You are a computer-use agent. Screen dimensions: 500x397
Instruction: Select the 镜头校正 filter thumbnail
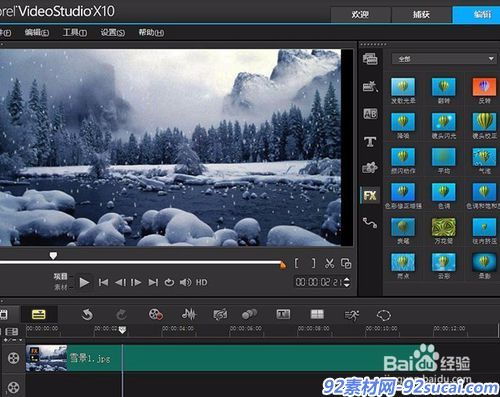tap(484, 122)
